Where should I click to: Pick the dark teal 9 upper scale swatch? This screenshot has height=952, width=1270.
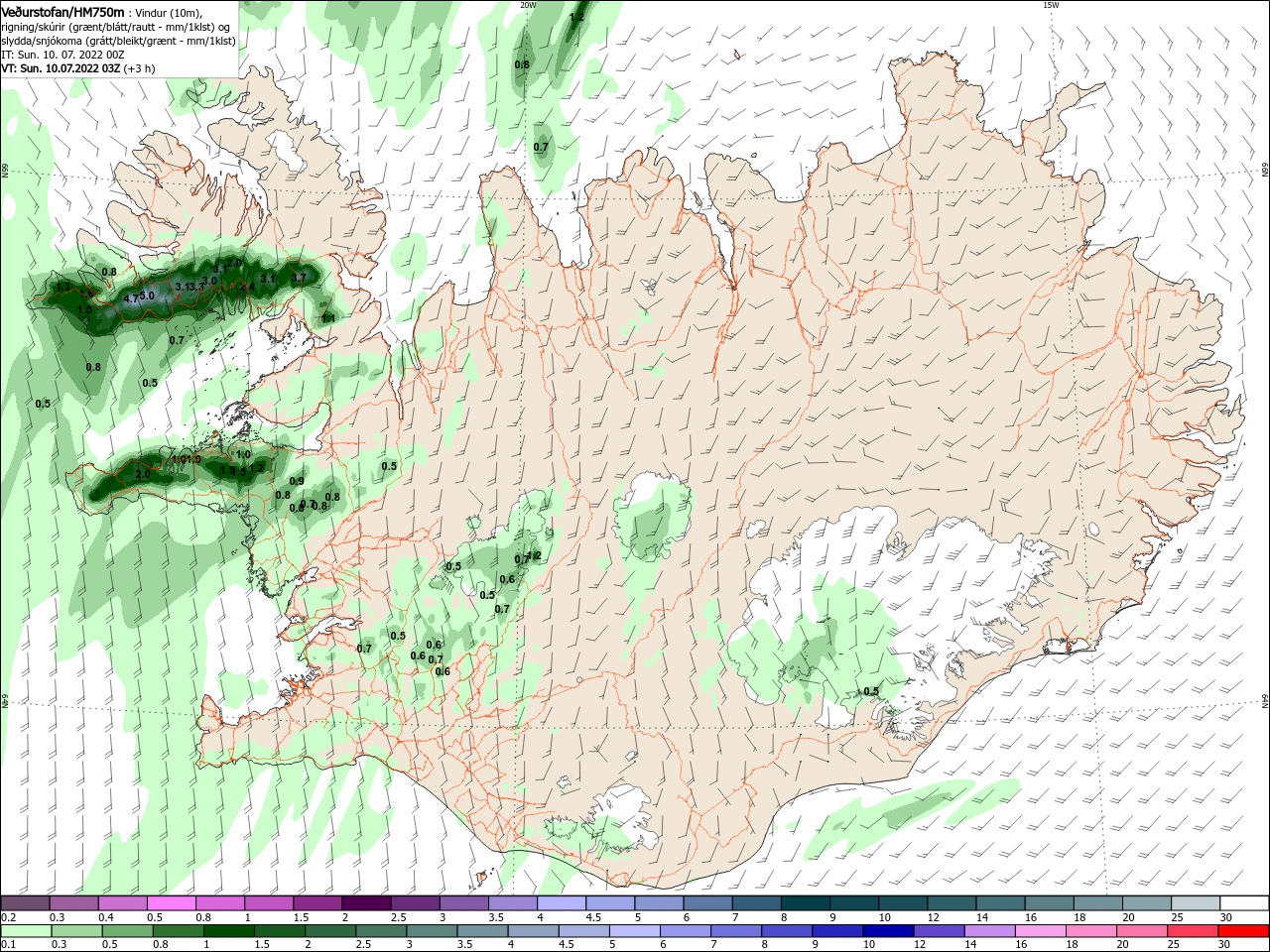[853, 903]
